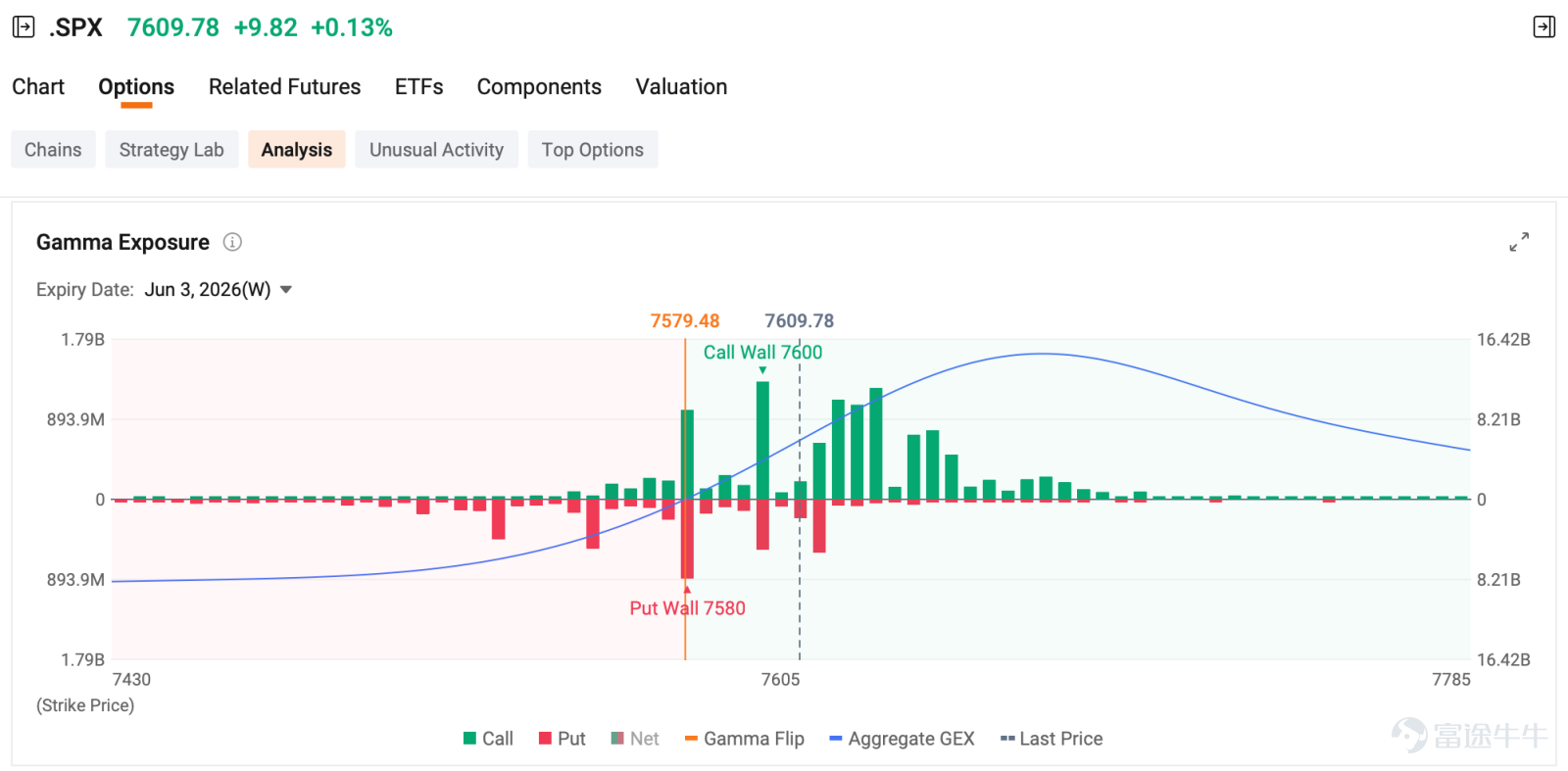The height and width of the screenshot is (771, 1568).
Task: Toggle Aggregate GEX line in legend
Action: (x=902, y=739)
